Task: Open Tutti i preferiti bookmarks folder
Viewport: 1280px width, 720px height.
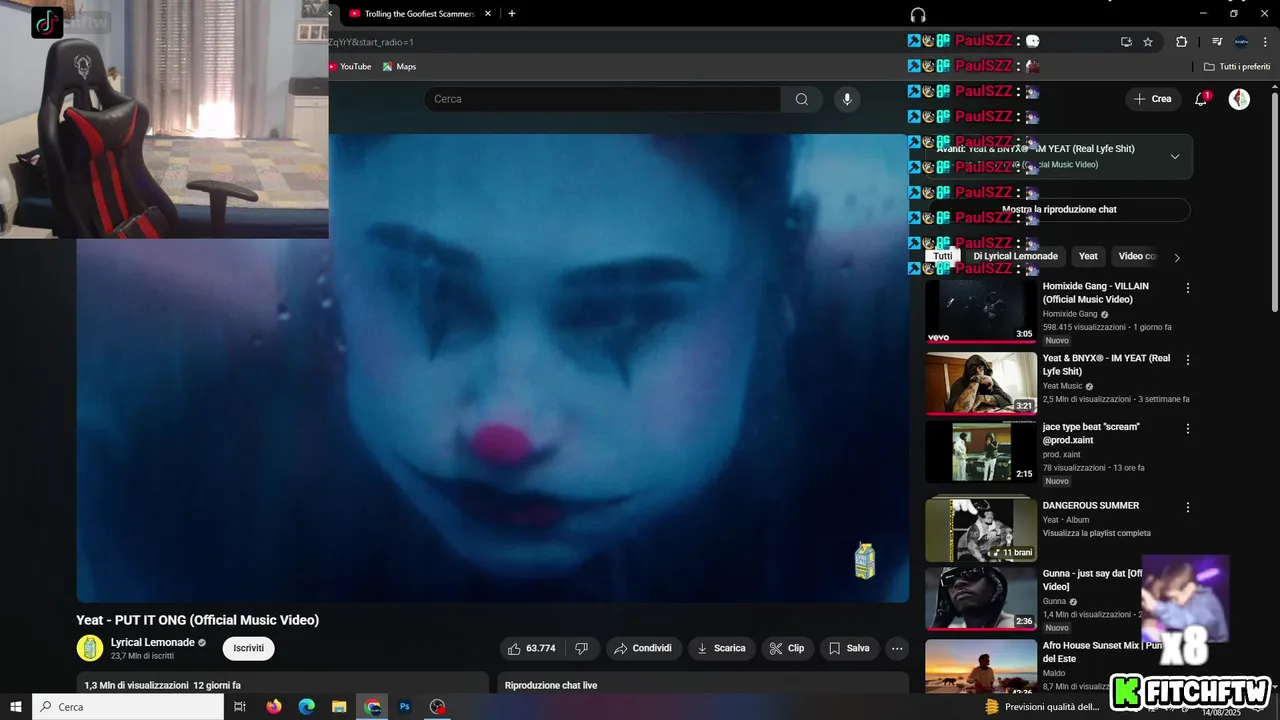Action: (x=1236, y=67)
